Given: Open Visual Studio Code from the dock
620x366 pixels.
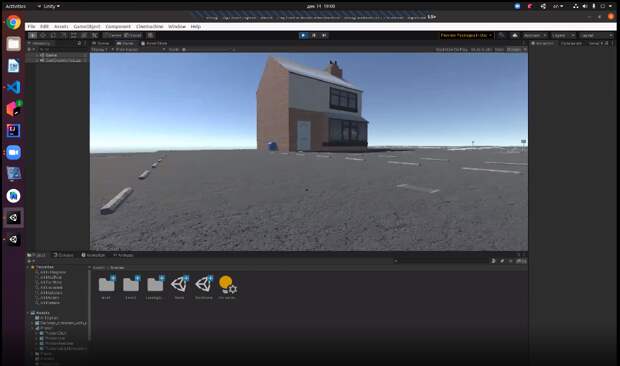Looking at the screenshot, I should click(x=13, y=87).
